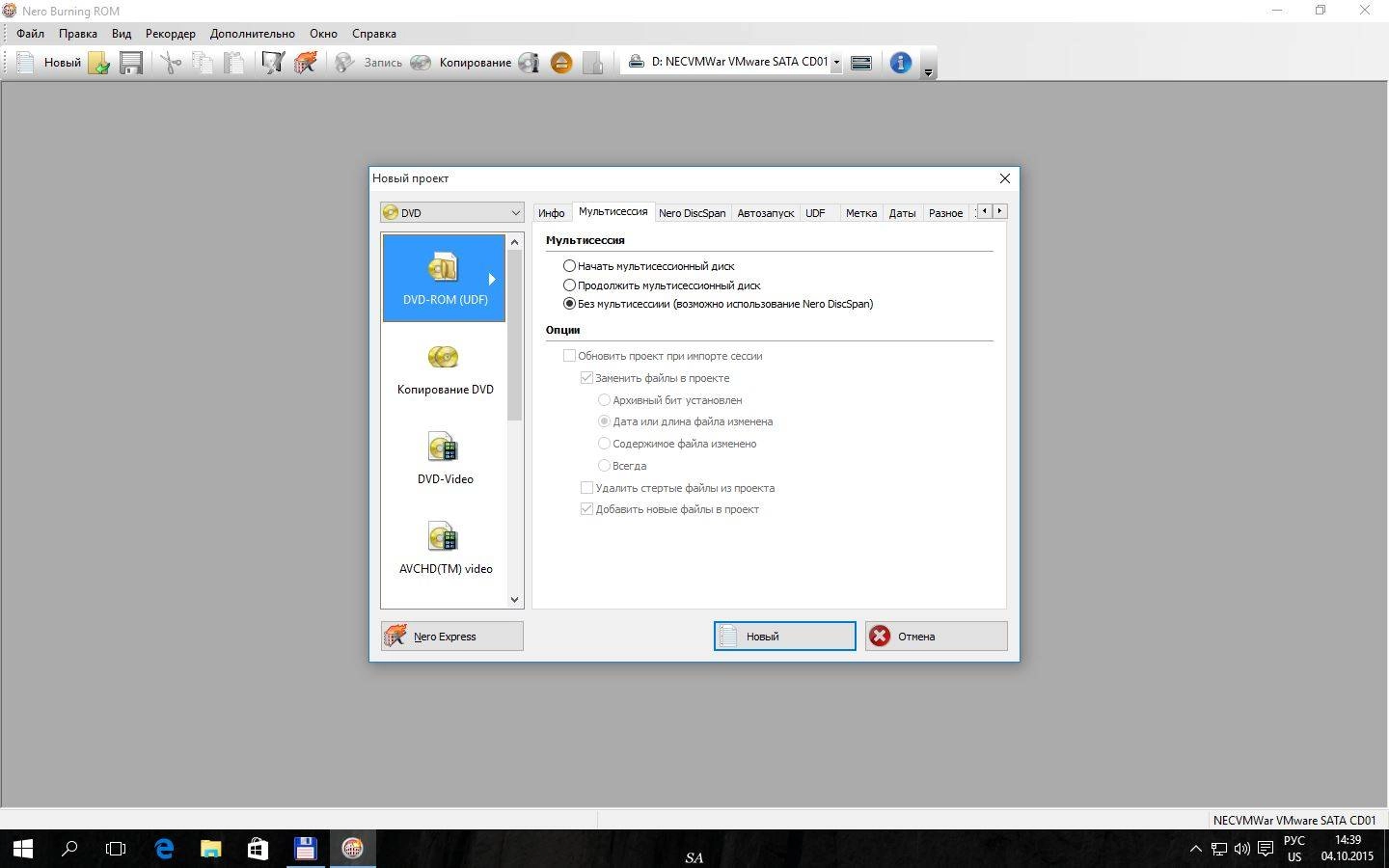Click the Copy icon in the toolbar
The image size is (1389, 868).
[x=203, y=63]
